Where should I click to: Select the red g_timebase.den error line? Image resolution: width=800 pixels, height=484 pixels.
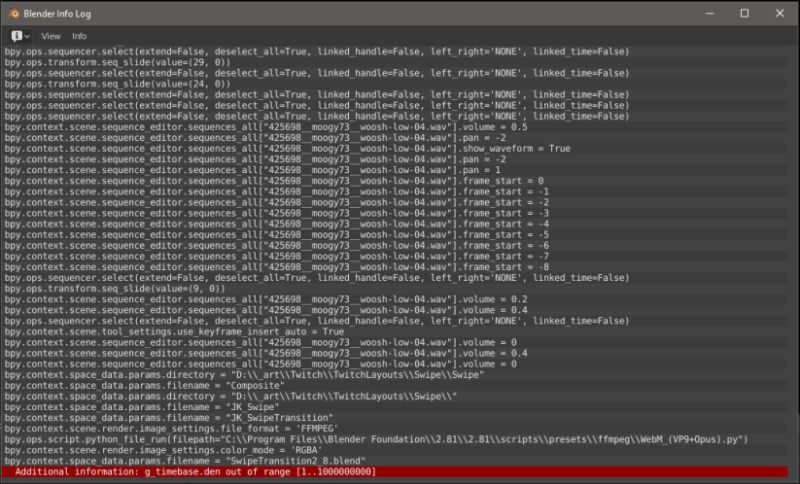[395, 472]
